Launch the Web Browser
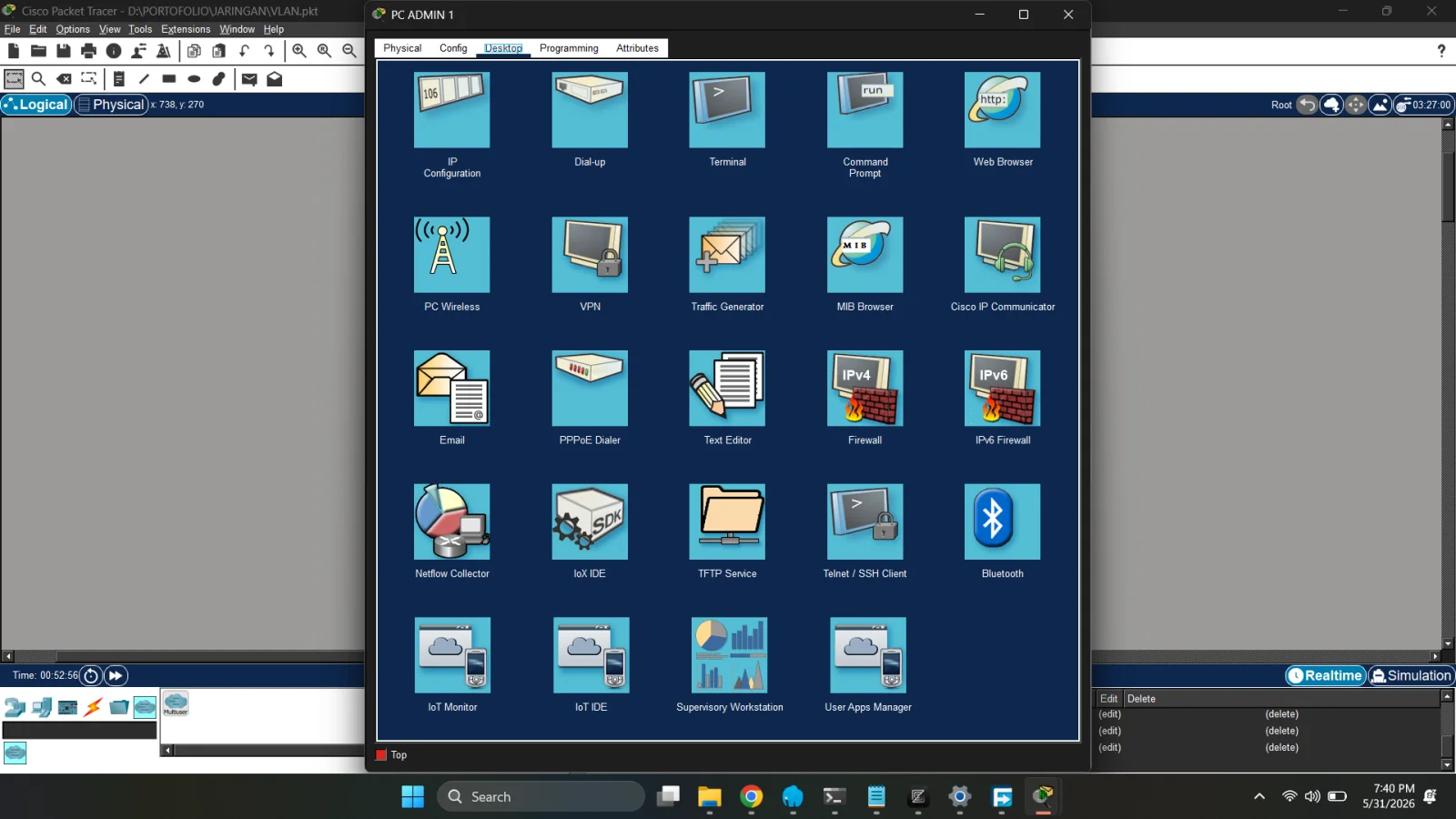This screenshot has width=1456, height=819. (1002, 110)
